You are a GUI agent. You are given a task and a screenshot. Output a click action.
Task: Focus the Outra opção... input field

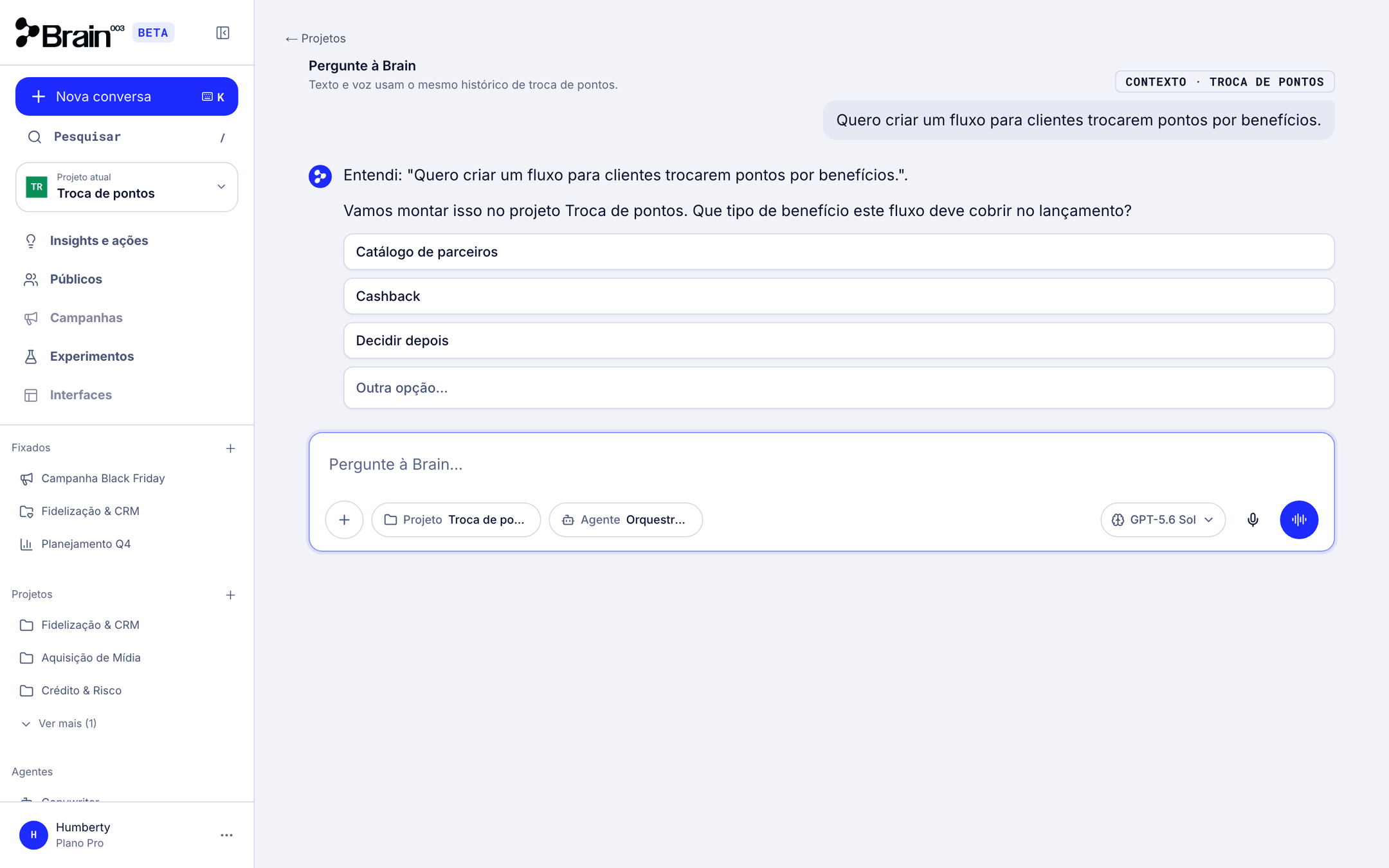pyautogui.click(x=839, y=388)
